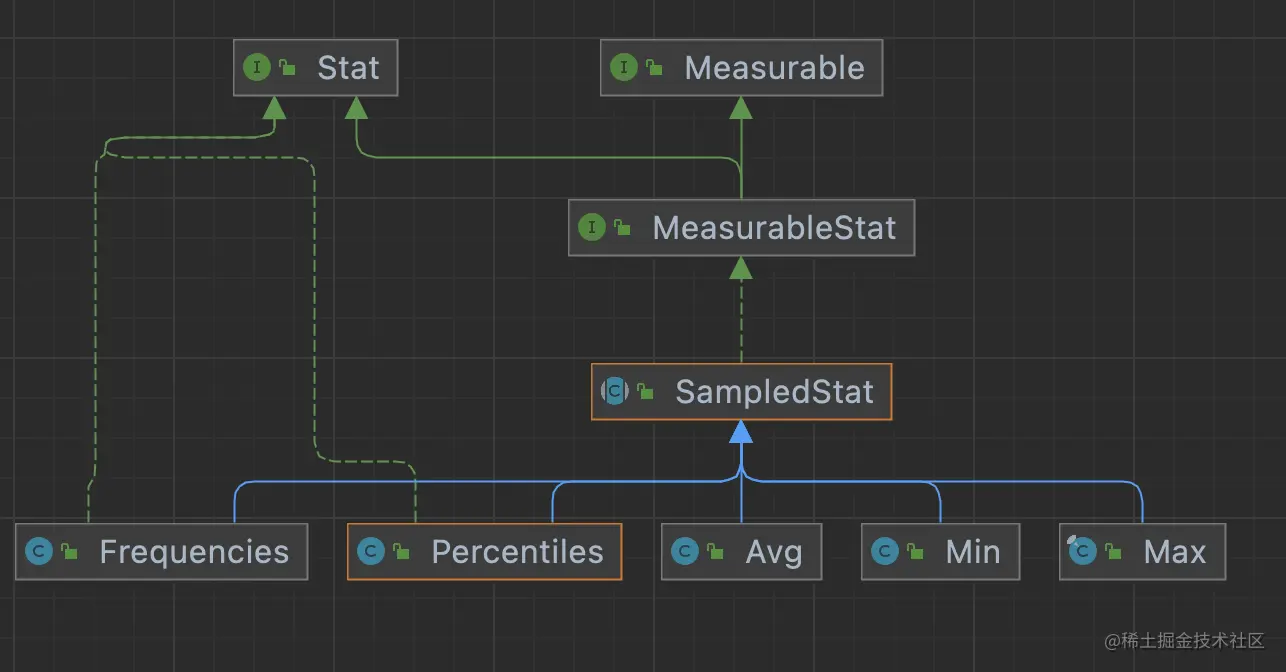1286x672 pixels.
Task: Select the SampledStat node title
Action: pyautogui.click(x=773, y=391)
